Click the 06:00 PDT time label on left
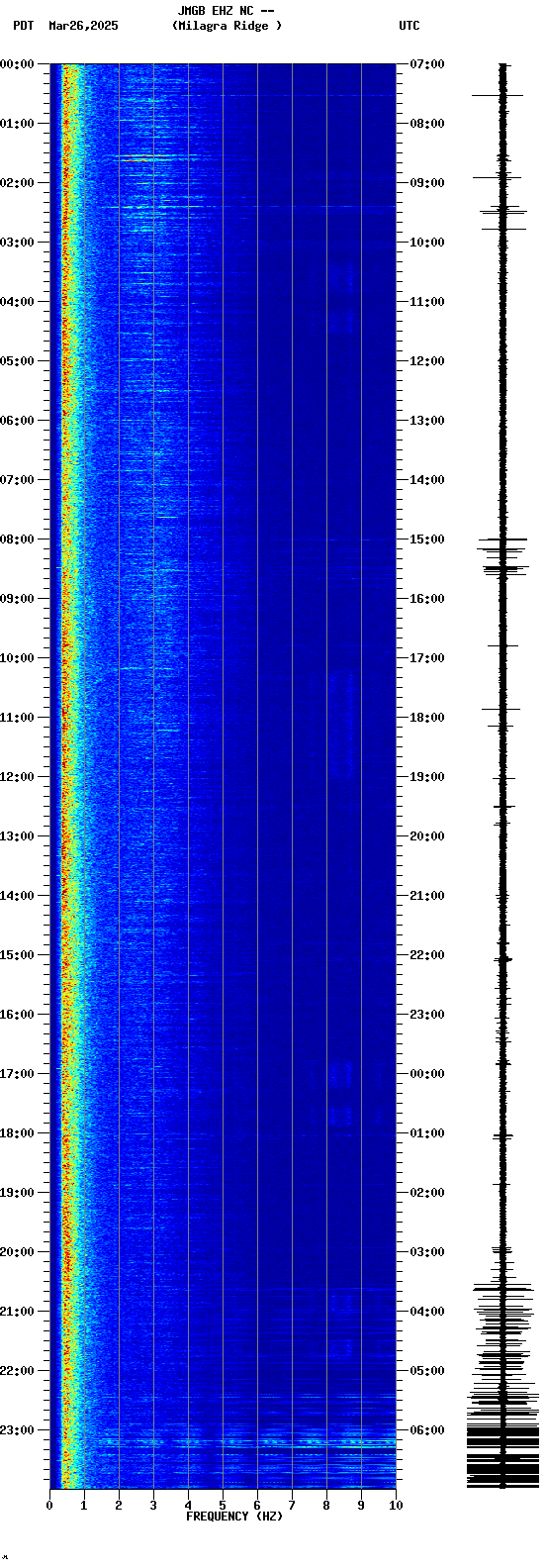 coord(17,421)
